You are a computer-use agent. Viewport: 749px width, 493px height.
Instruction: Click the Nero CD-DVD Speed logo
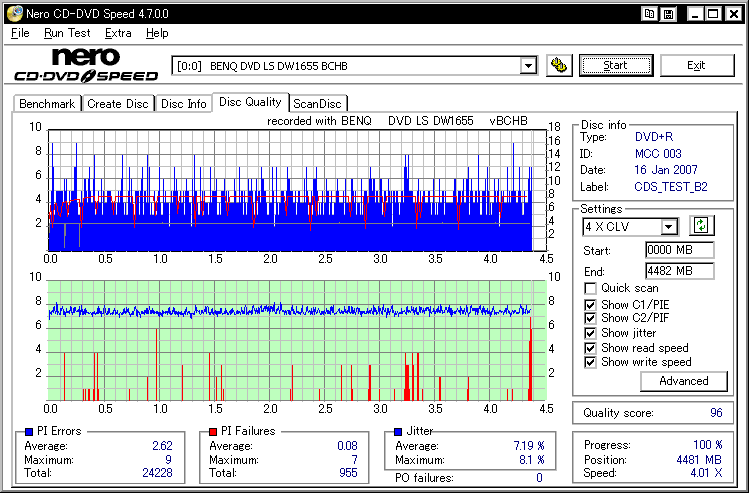(x=85, y=65)
